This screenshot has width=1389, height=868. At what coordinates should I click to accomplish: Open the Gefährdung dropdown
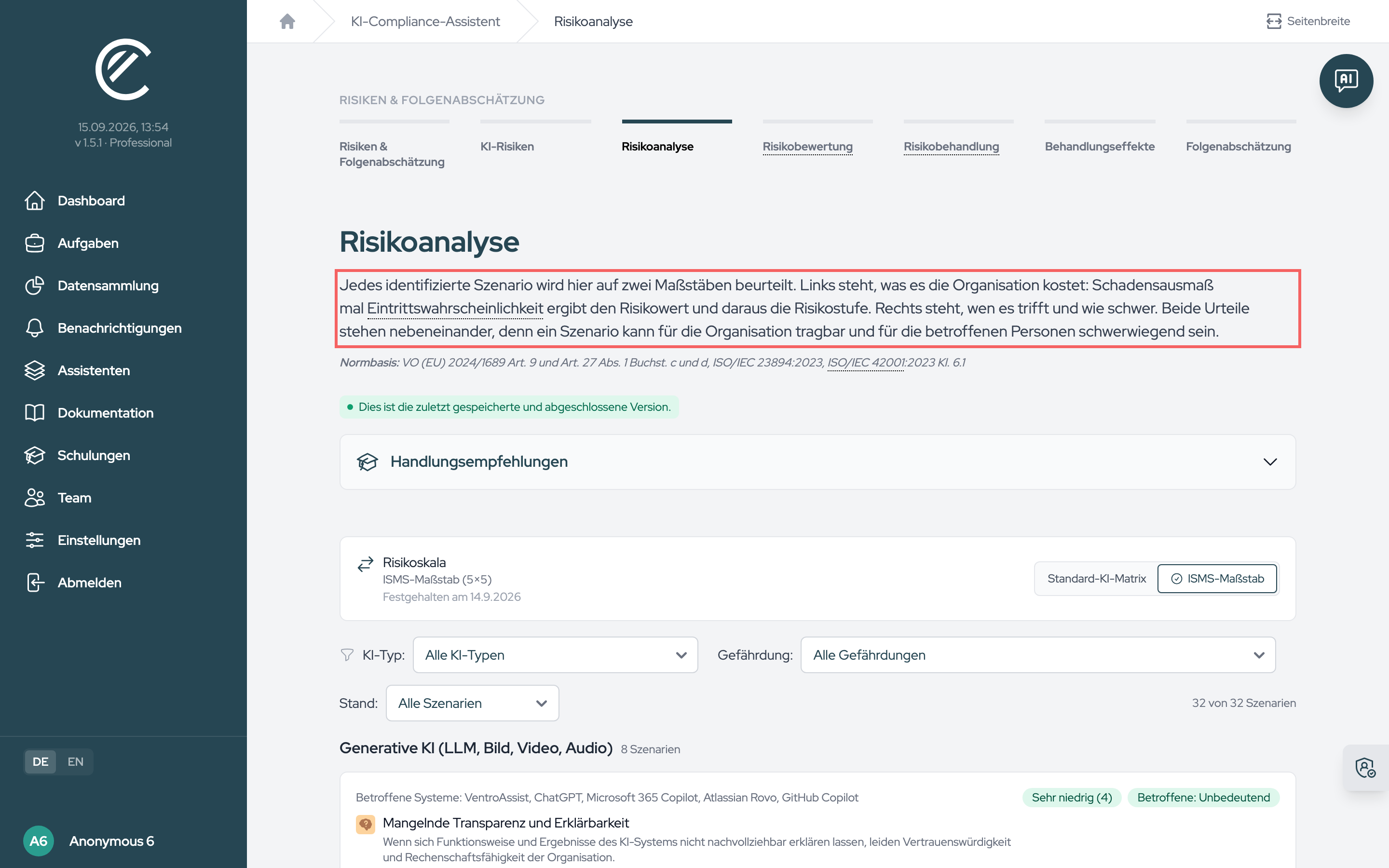click(x=1038, y=655)
